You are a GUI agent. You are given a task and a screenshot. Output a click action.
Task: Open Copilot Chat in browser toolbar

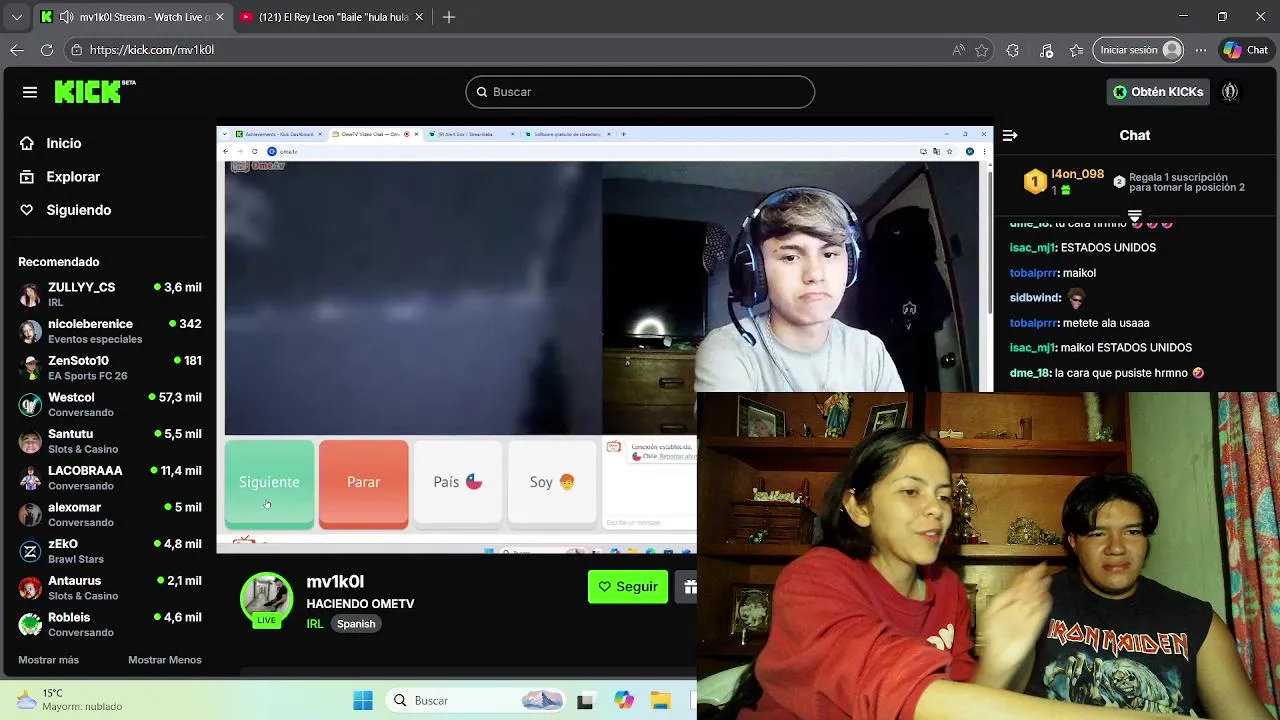(1246, 50)
